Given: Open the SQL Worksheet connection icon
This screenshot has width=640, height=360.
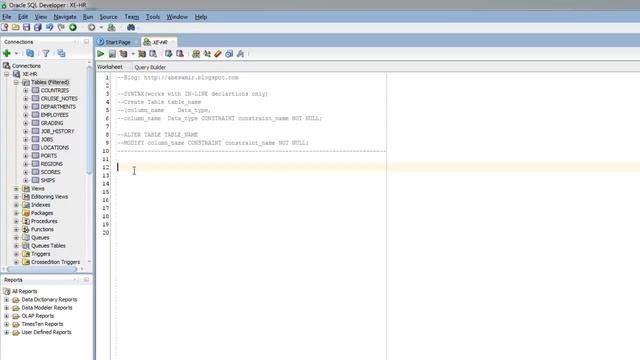Looking at the screenshot, I should 111,27.
